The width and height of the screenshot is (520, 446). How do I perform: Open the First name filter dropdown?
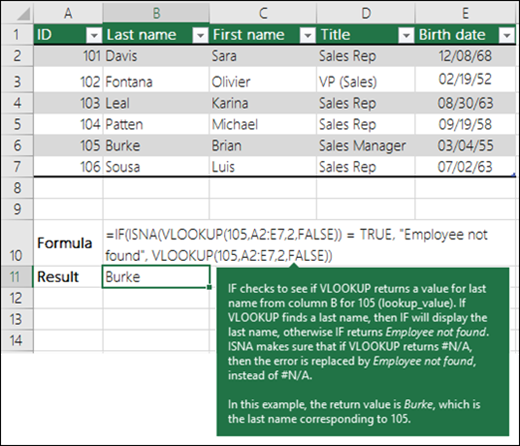coord(308,35)
